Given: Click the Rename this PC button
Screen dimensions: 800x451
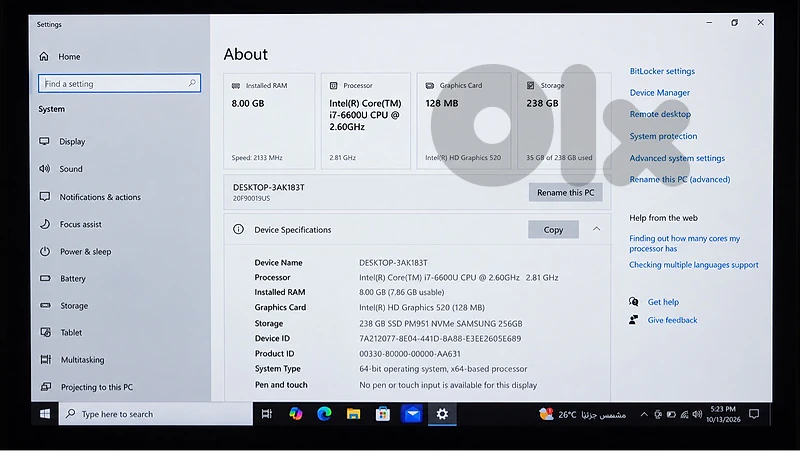Looking at the screenshot, I should click(565, 192).
